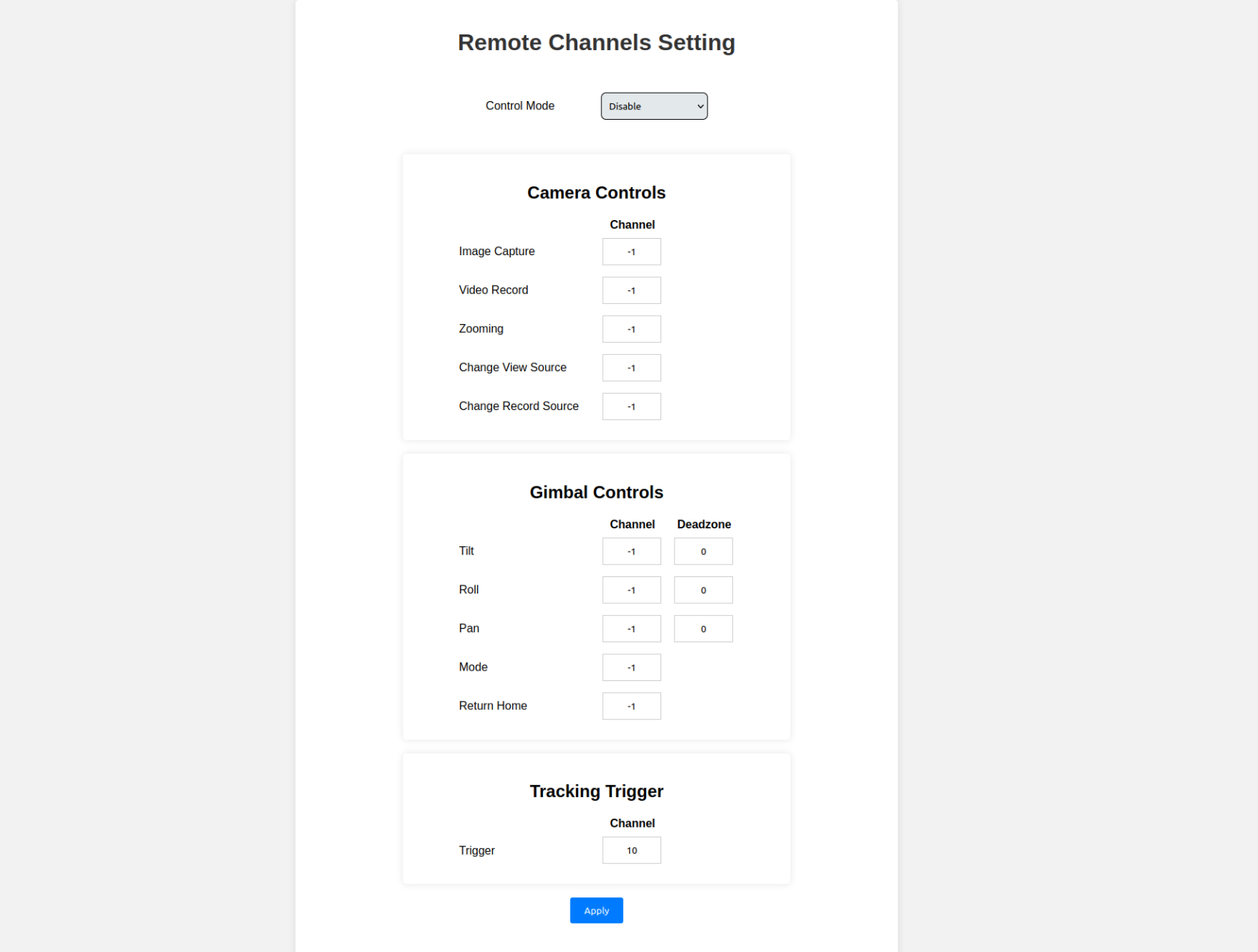Click the Zooming channel input box
The image size is (1258, 952).
631,329
